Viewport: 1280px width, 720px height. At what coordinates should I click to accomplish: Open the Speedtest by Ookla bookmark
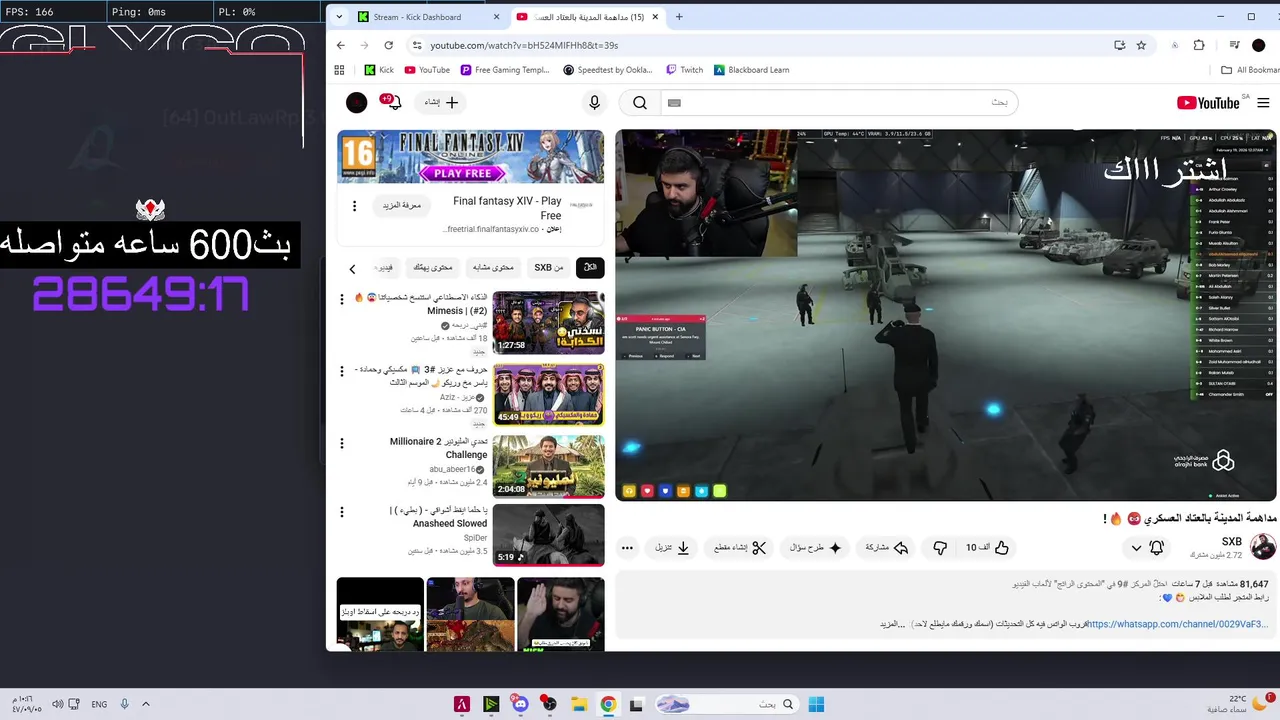coord(608,70)
